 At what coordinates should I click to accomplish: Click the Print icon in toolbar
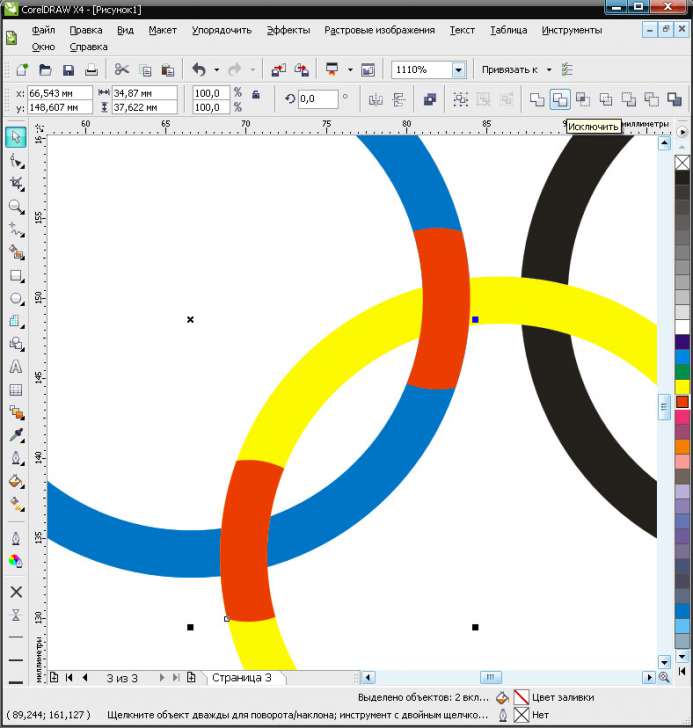(91, 70)
